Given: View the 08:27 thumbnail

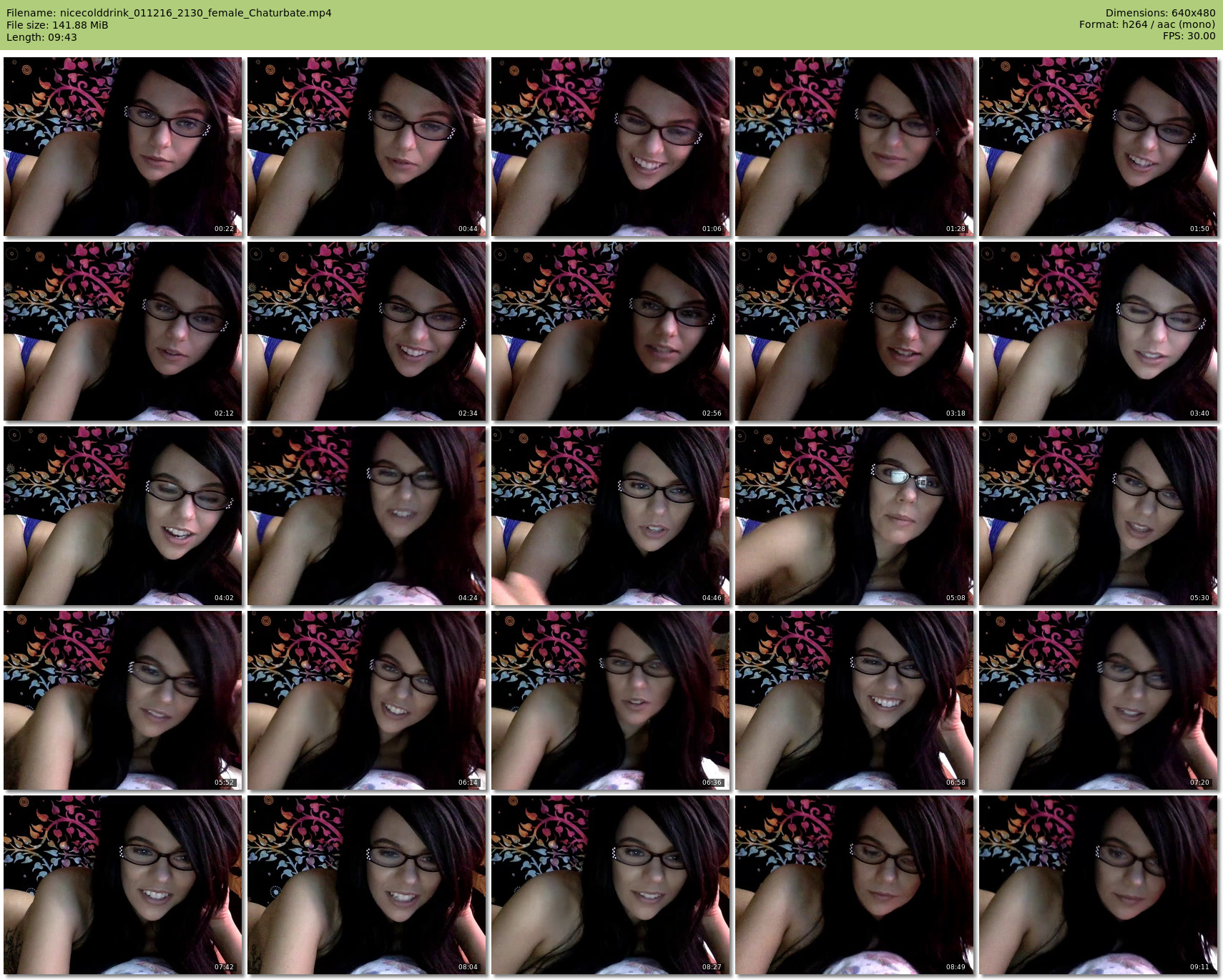Looking at the screenshot, I should click(x=611, y=885).
